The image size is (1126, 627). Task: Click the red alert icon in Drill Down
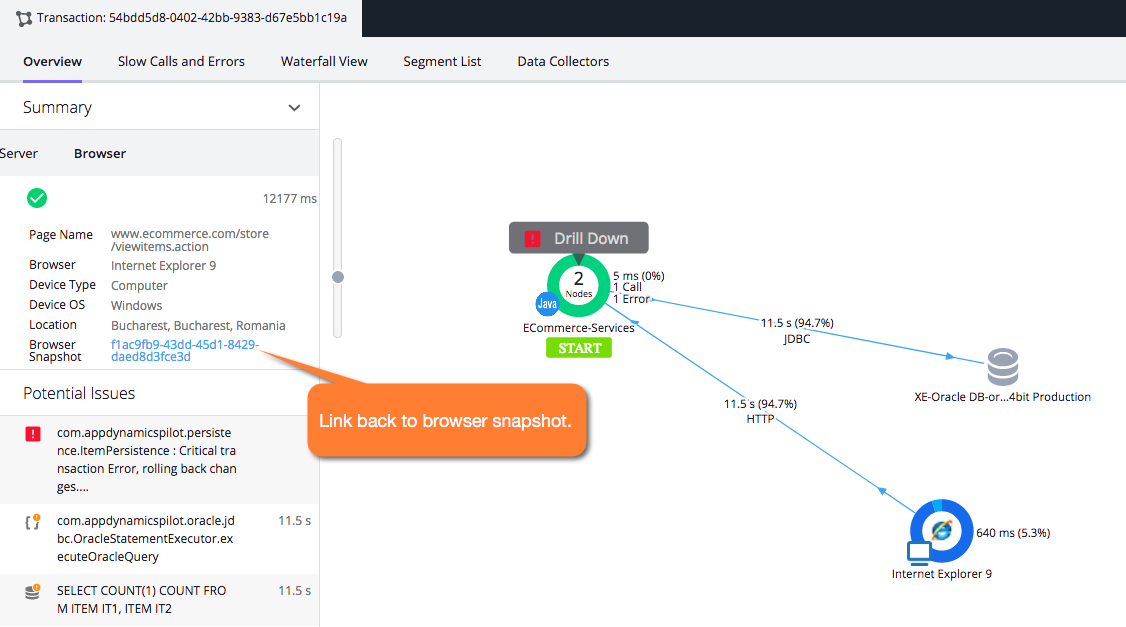pyautogui.click(x=532, y=238)
